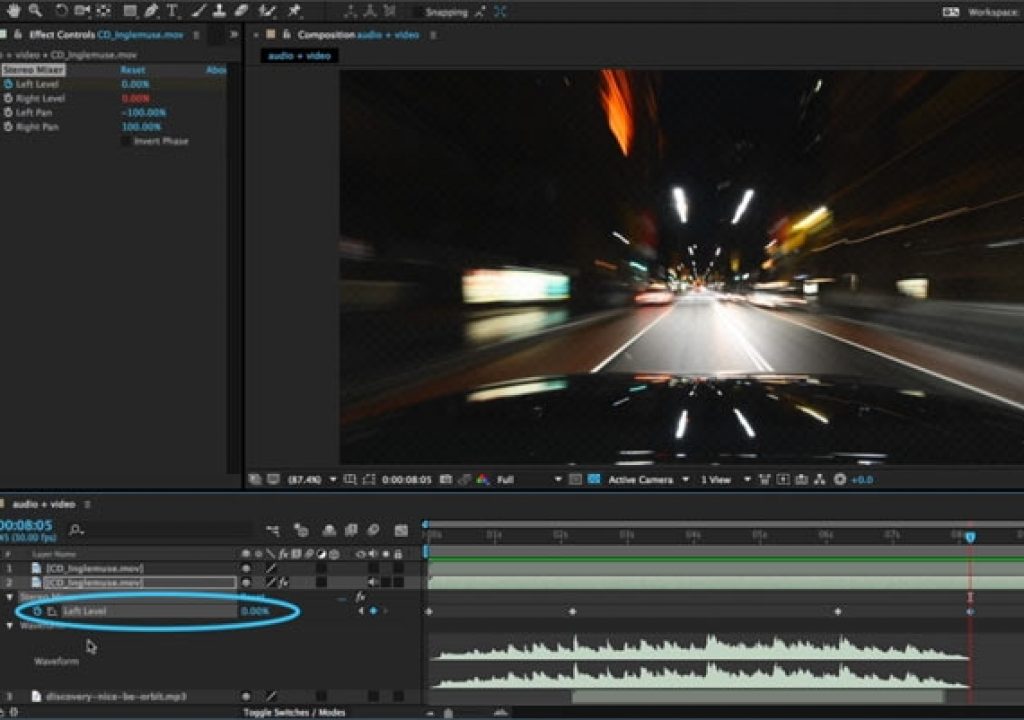The image size is (1024, 720).
Task: Click the +0.0 exposure value
Action: tap(862, 480)
